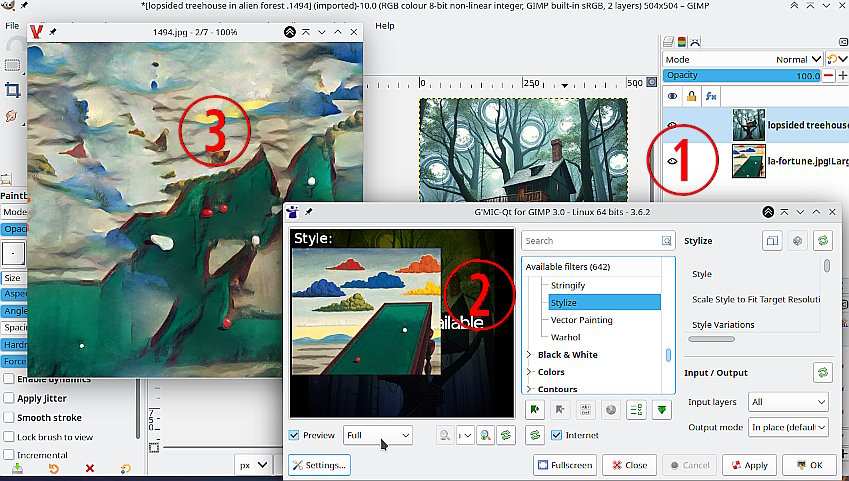
Task: Increase layer opacity with the plus button
Action: click(843, 76)
